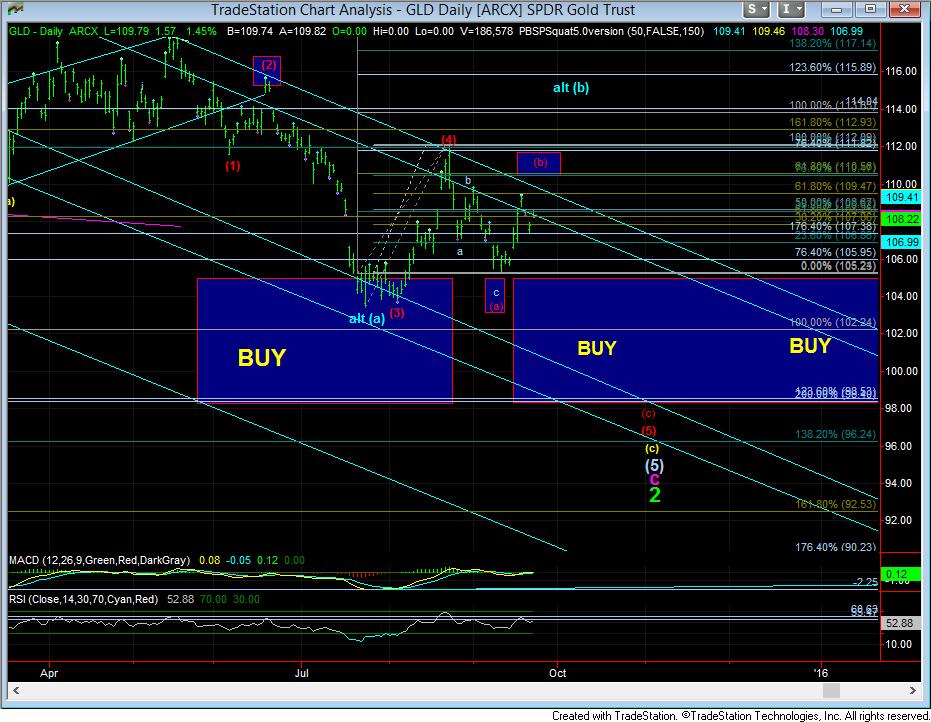Minimize the Chart Analysis window
This screenshot has height=722, width=931.
tap(836, 9)
